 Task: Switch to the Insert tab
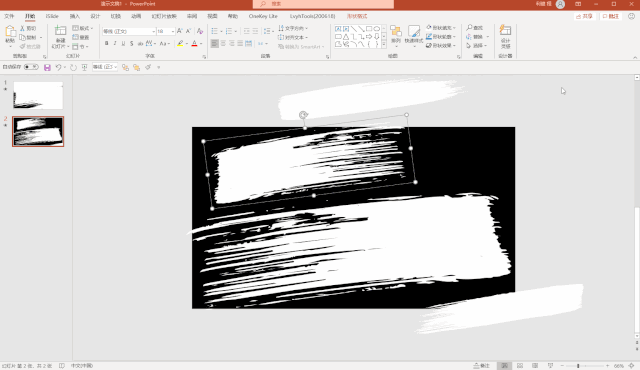[75, 16]
